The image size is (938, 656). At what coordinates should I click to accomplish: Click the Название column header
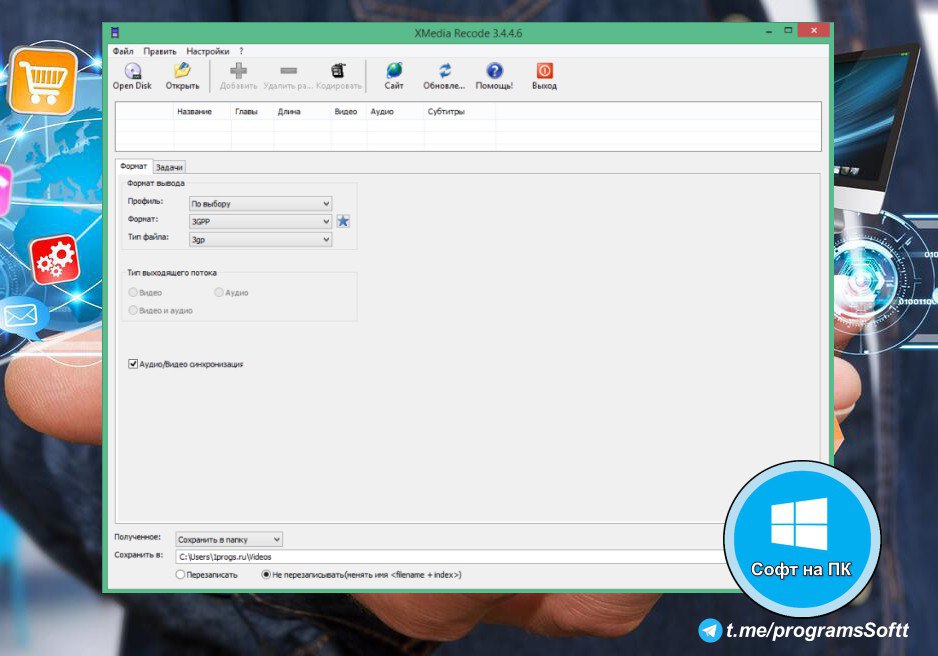[194, 112]
